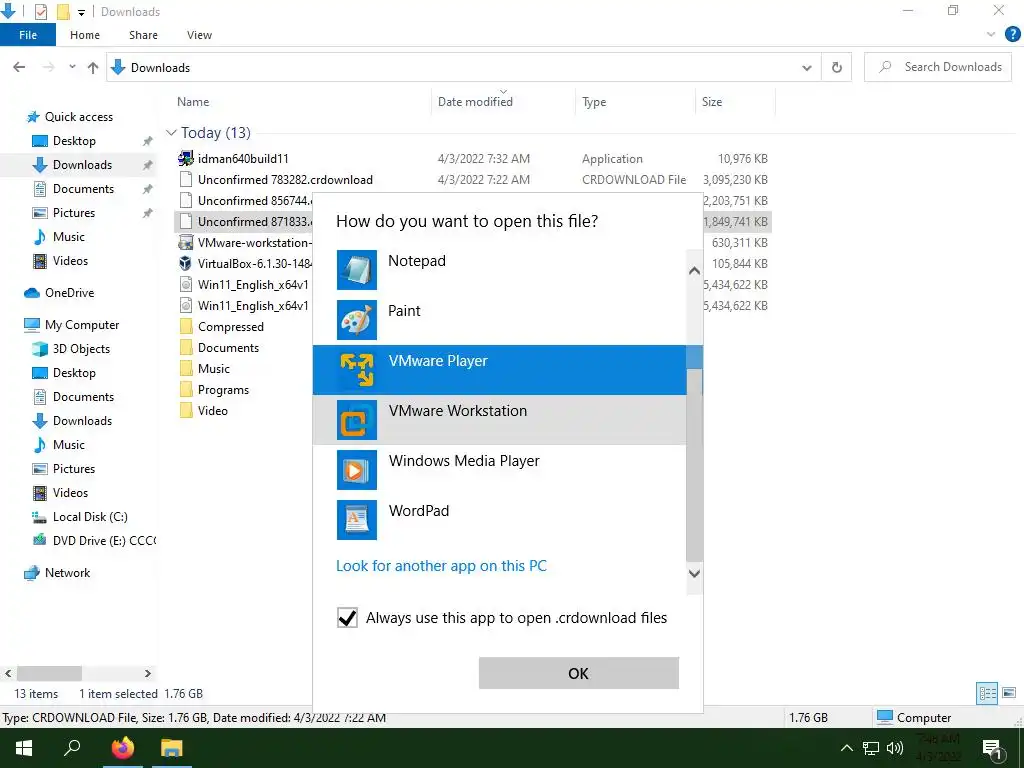Open the View ribbon tab
This screenshot has height=768, width=1024.
pyautogui.click(x=199, y=35)
